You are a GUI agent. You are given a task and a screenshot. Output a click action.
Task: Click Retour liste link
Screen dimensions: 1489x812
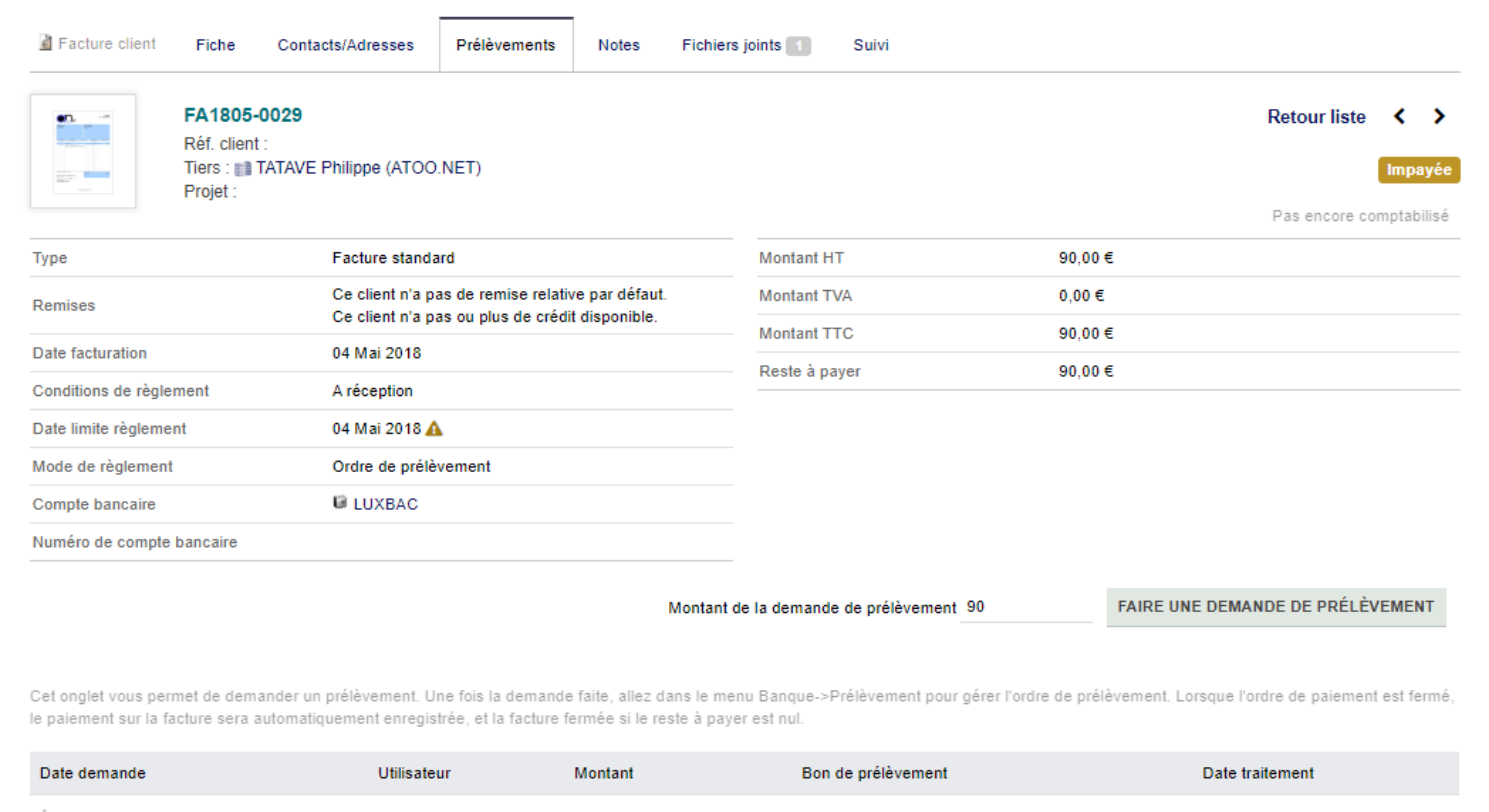pyautogui.click(x=1316, y=117)
